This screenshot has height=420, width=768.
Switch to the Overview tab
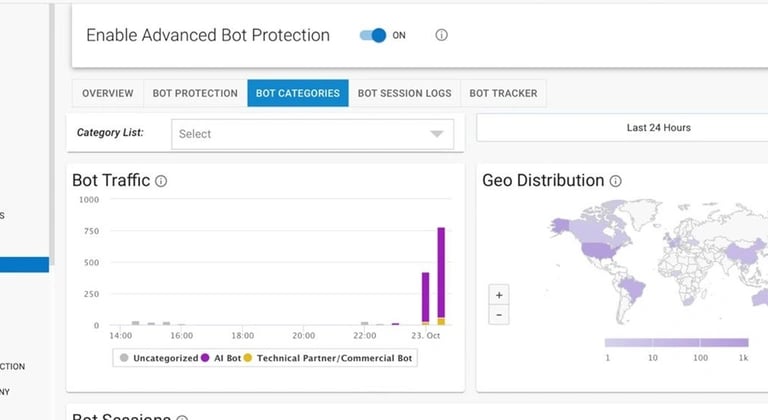(108, 93)
